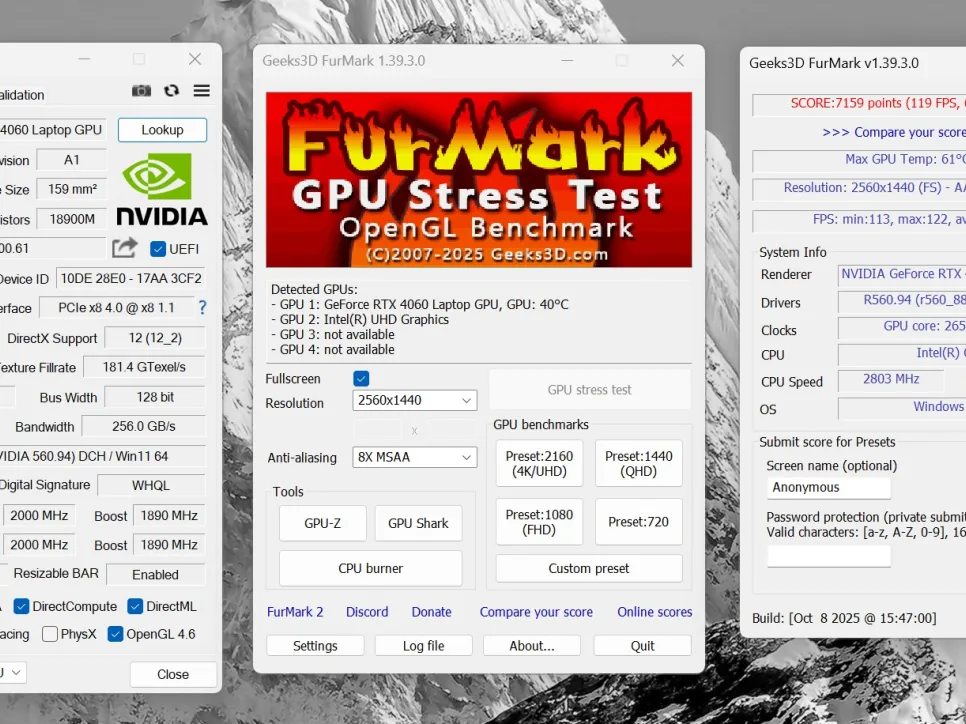This screenshot has height=724, width=966.
Task: Click the NVIDIA logo in GPU-Z
Action: [162, 190]
